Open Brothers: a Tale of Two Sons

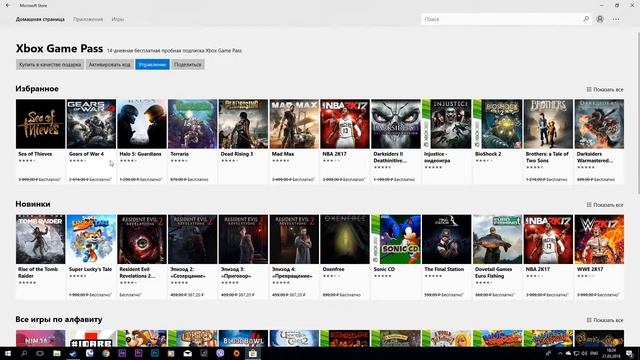point(548,141)
